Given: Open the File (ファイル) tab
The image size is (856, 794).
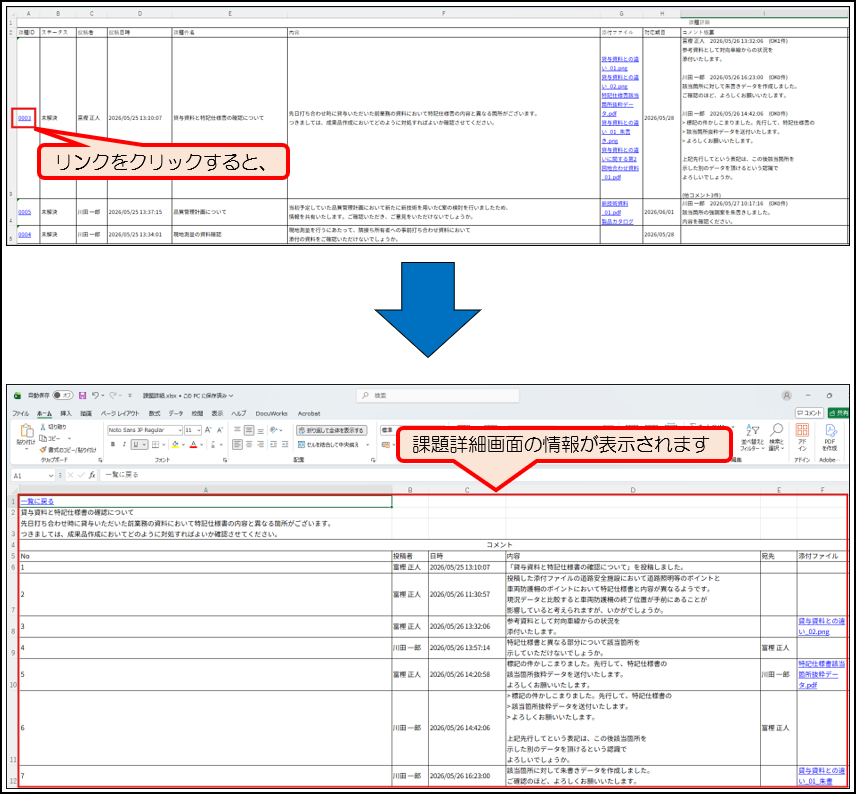Looking at the screenshot, I should (21, 413).
